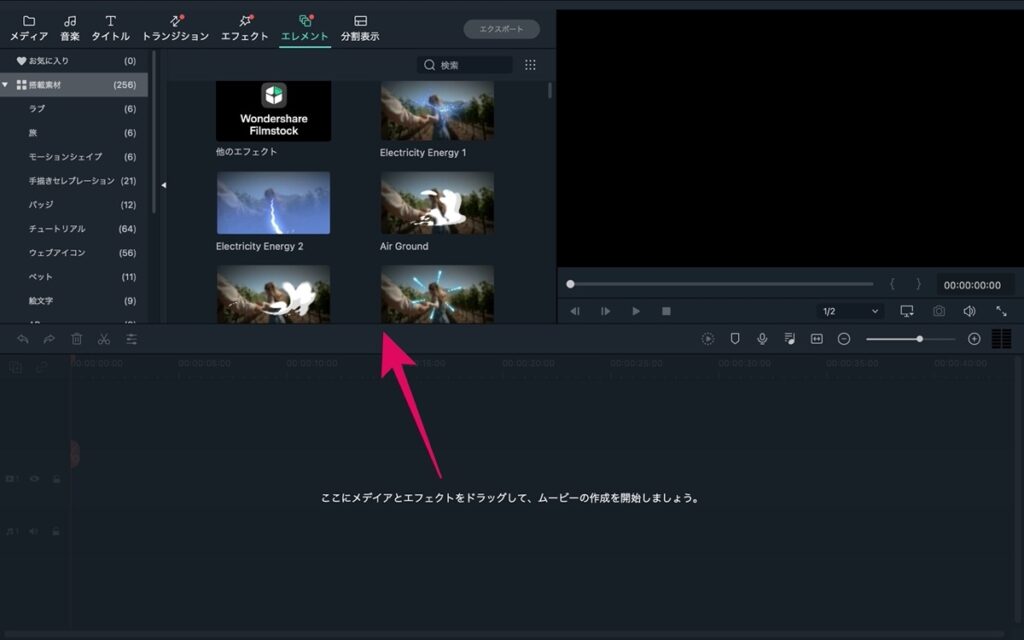Open the 1/2 preview quality dropdown
The height and width of the screenshot is (640, 1024).
[x=850, y=312]
